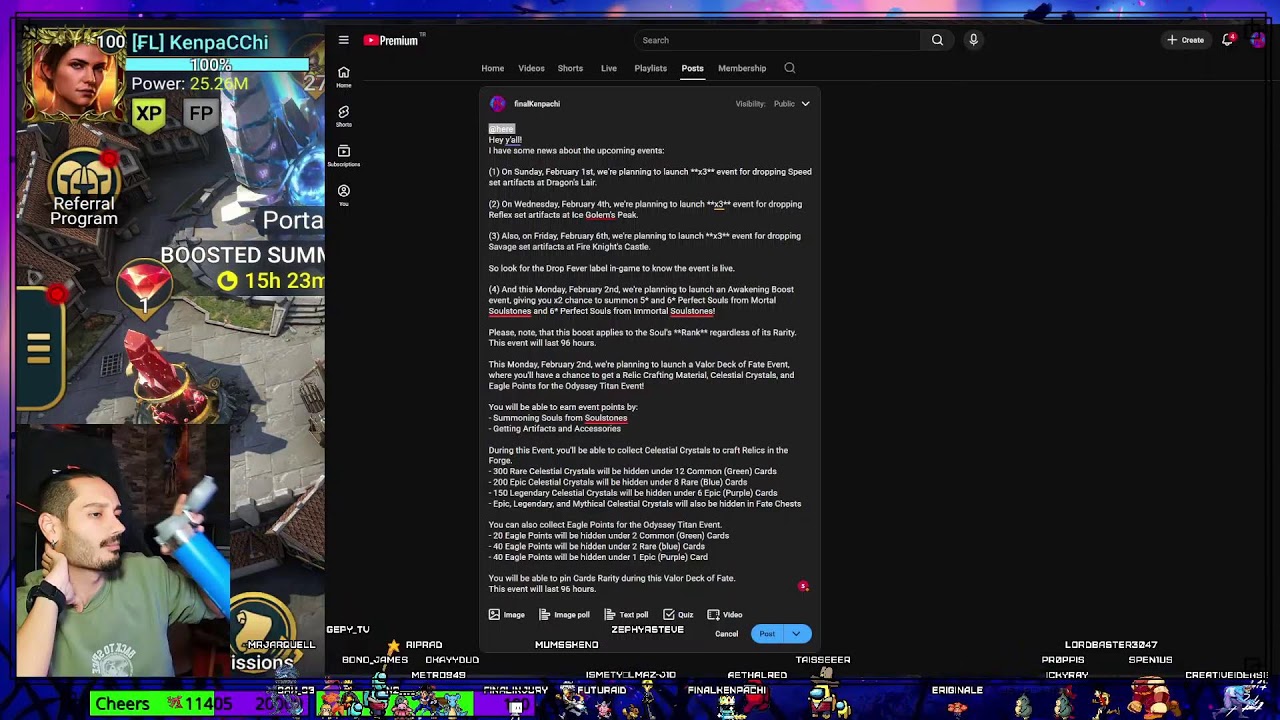Click the Create button
The image size is (1280, 720).
pos(1186,40)
